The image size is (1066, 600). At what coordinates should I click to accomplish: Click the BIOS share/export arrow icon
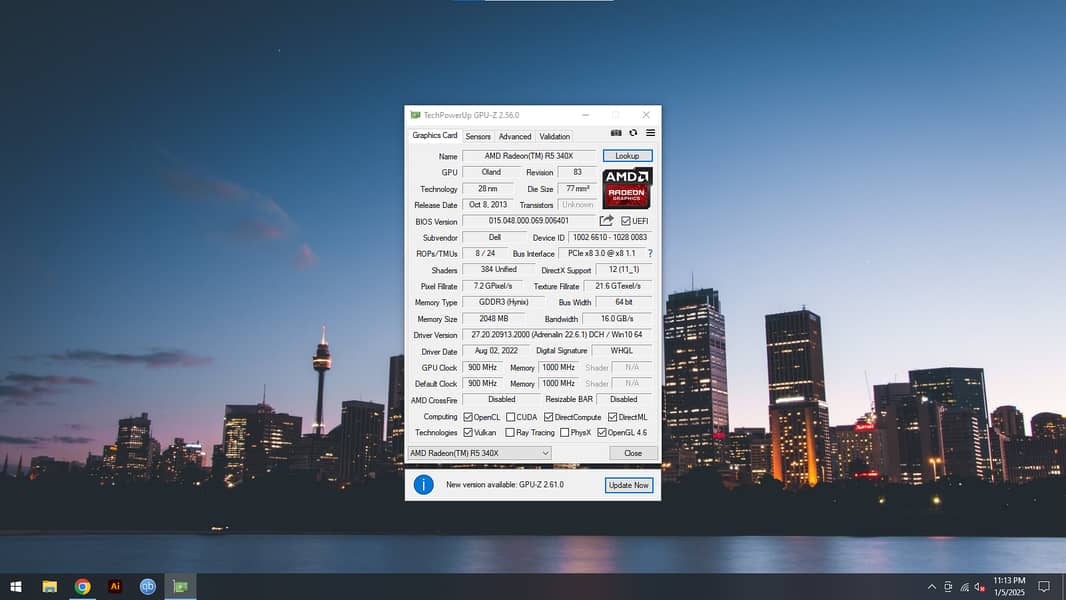tap(606, 221)
